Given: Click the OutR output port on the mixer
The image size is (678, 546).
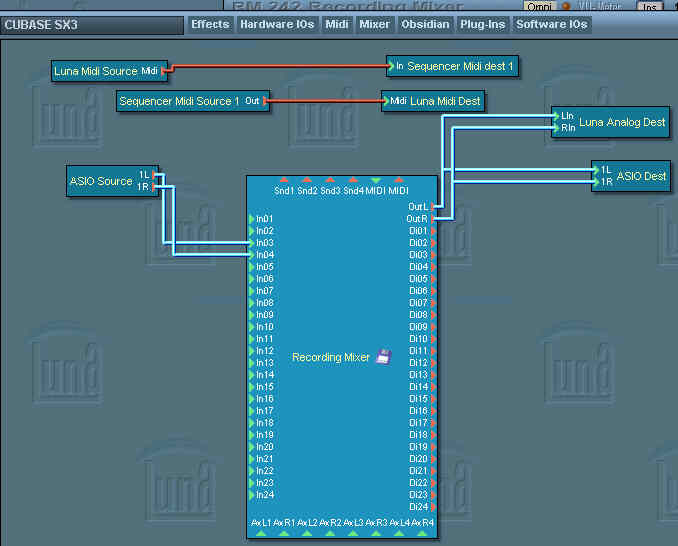Looking at the screenshot, I should coord(433,219).
